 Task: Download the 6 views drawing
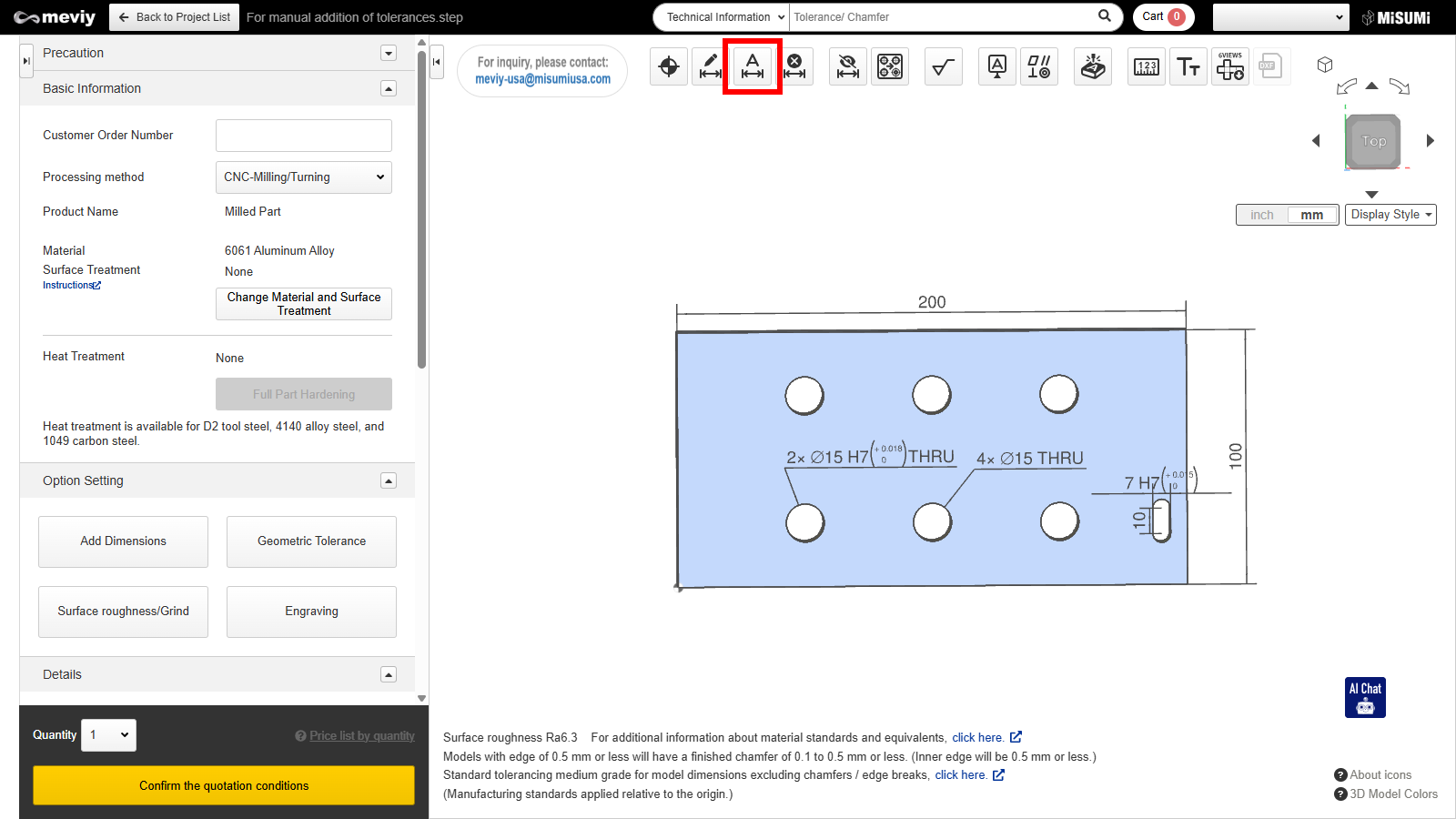tap(1230, 66)
